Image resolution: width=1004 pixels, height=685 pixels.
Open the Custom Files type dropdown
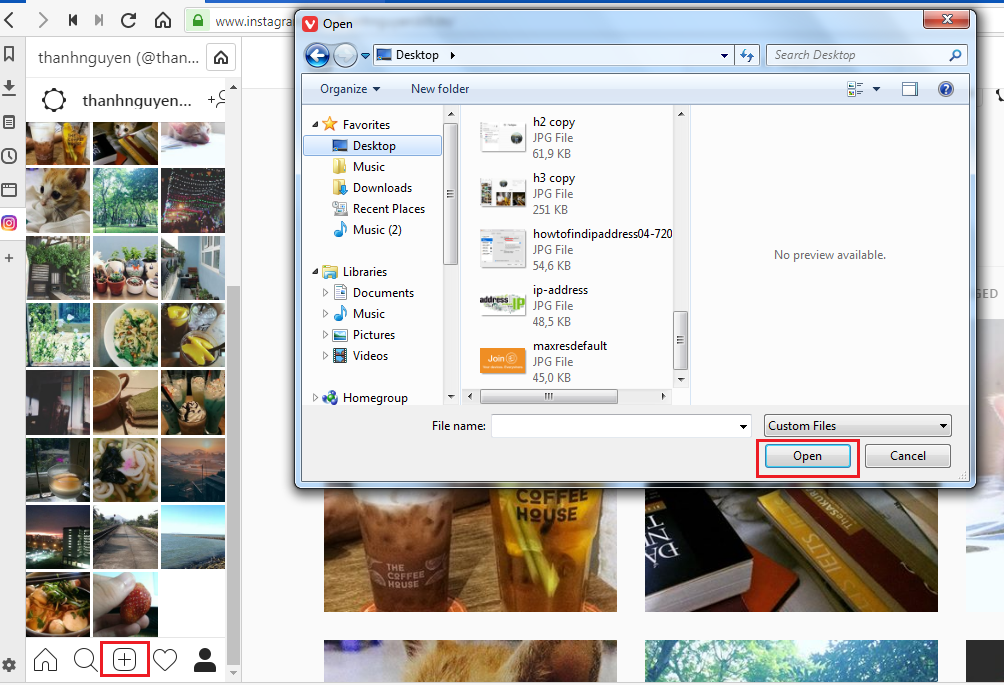click(857, 426)
